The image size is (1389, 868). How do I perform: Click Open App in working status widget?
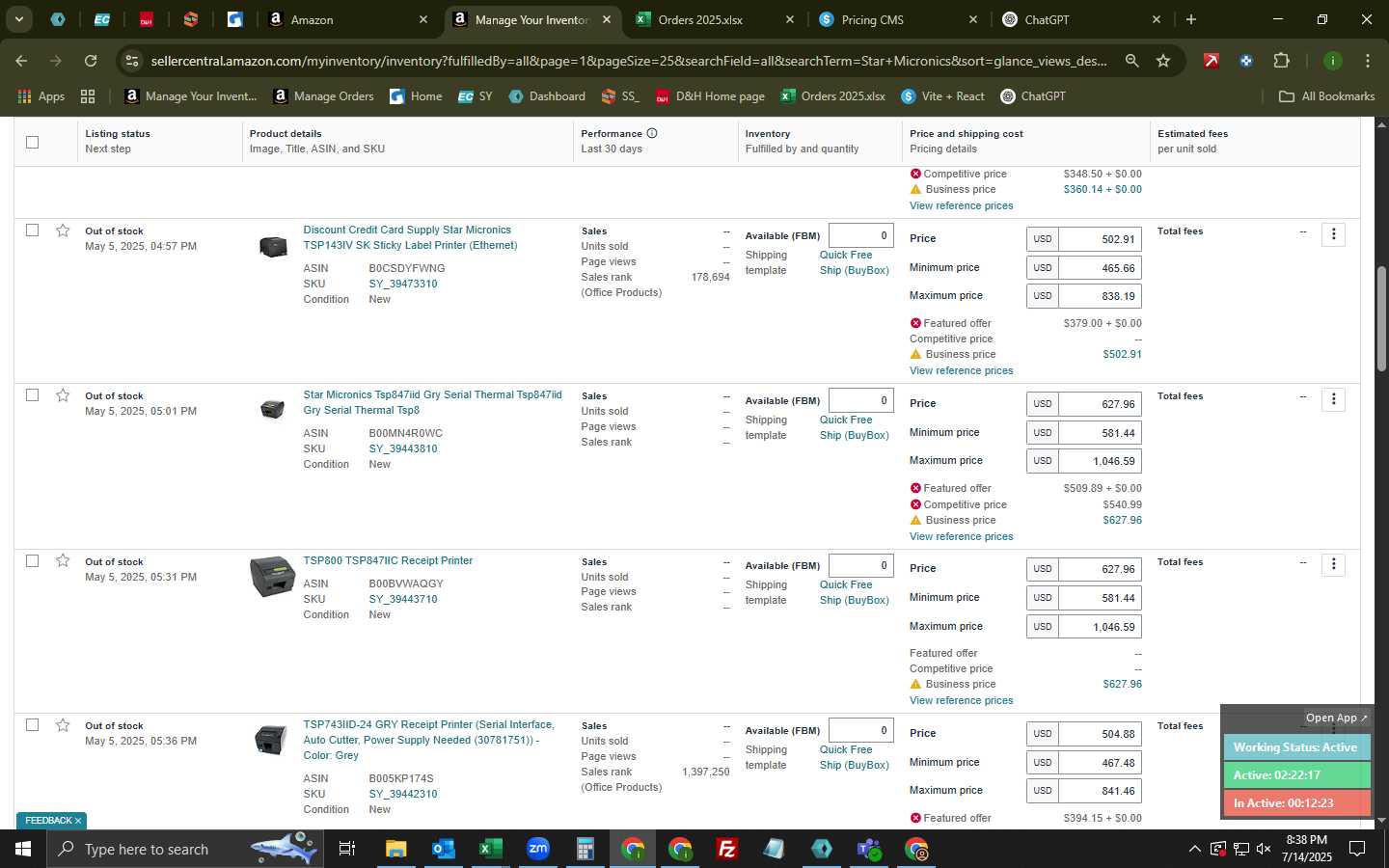(1336, 718)
